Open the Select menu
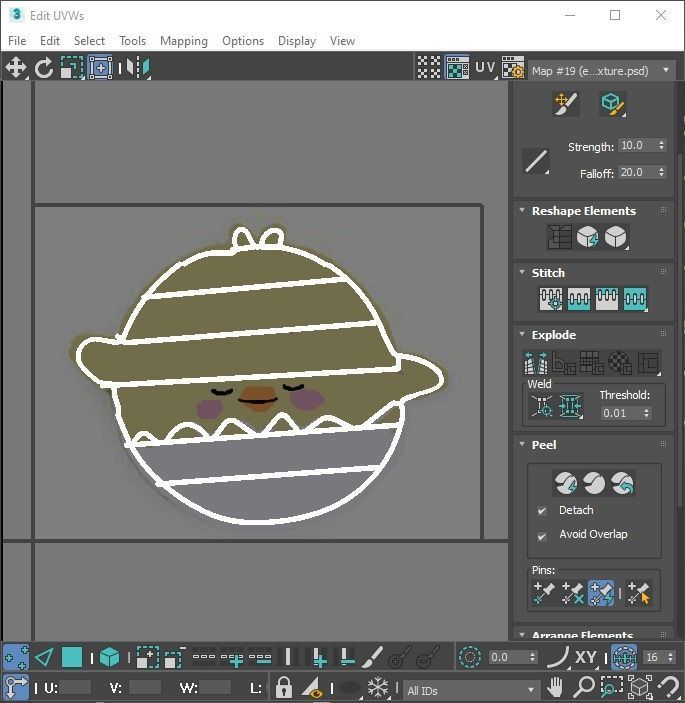 [x=89, y=41]
